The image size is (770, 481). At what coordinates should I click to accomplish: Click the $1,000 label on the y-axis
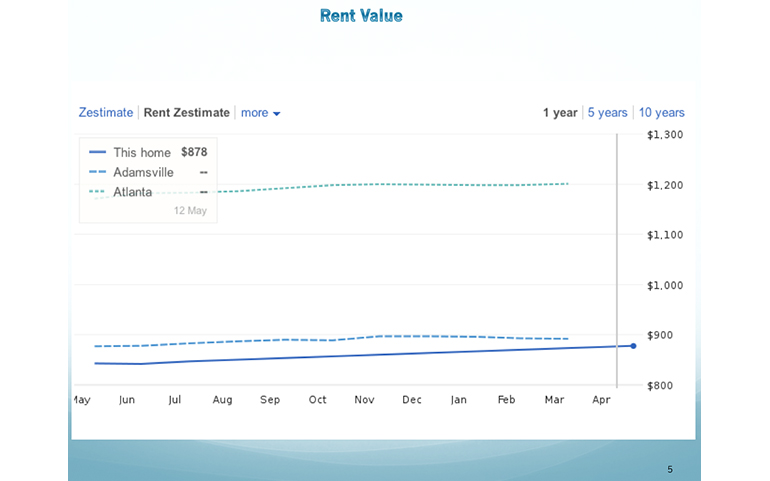pyautogui.click(x=664, y=285)
